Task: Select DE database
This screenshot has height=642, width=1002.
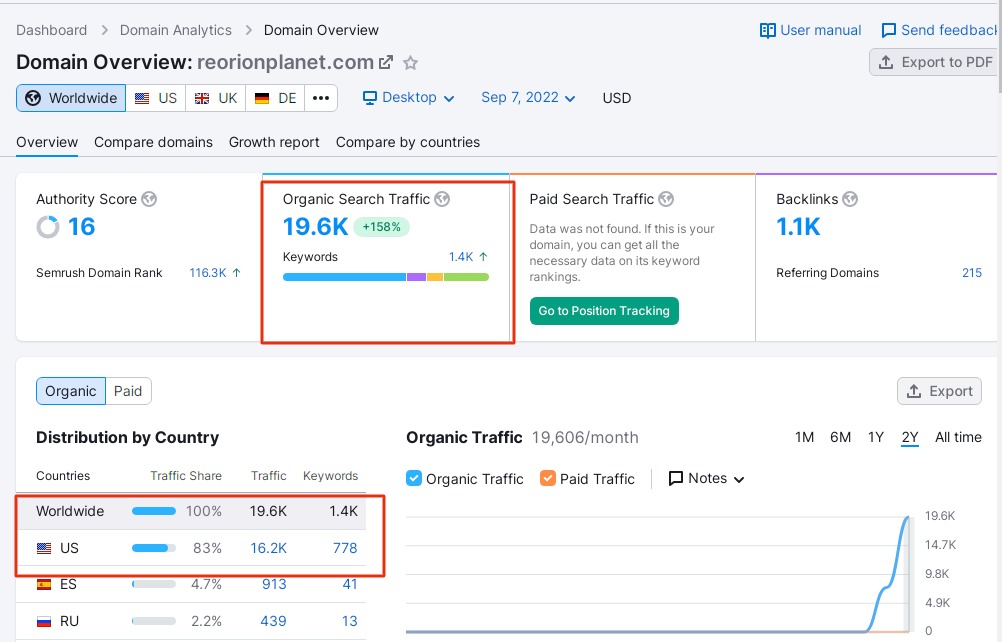Action: coord(275,98)
